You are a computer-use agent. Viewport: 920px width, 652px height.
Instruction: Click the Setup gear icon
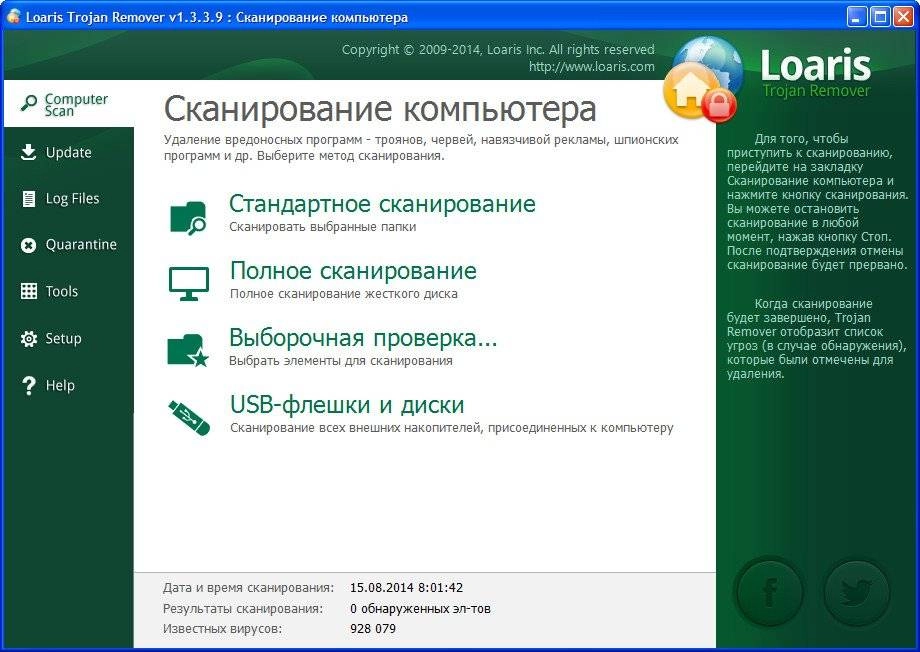tap(29, 339)
